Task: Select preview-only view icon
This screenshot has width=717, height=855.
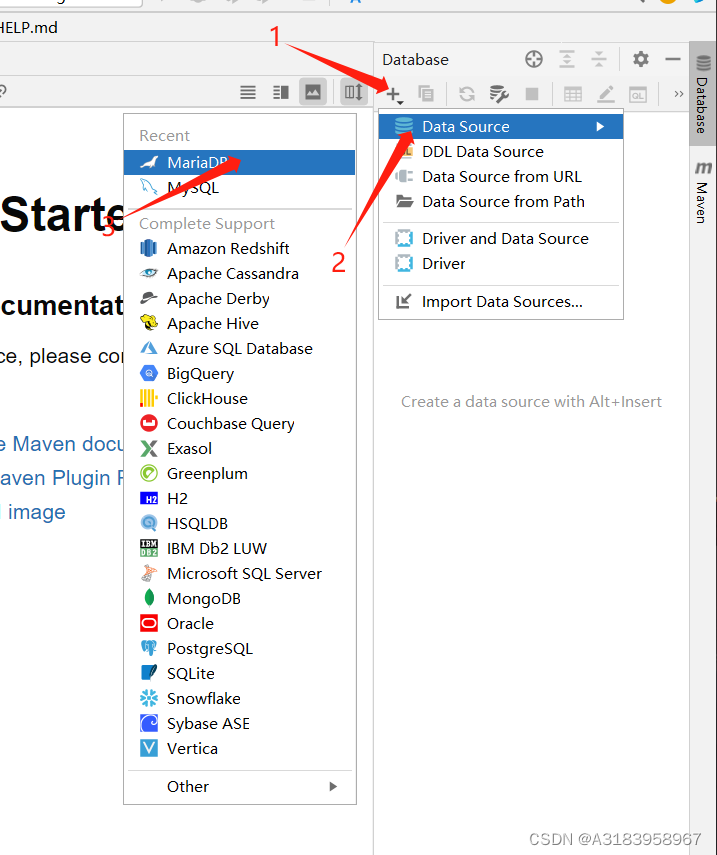Action: 313,92
